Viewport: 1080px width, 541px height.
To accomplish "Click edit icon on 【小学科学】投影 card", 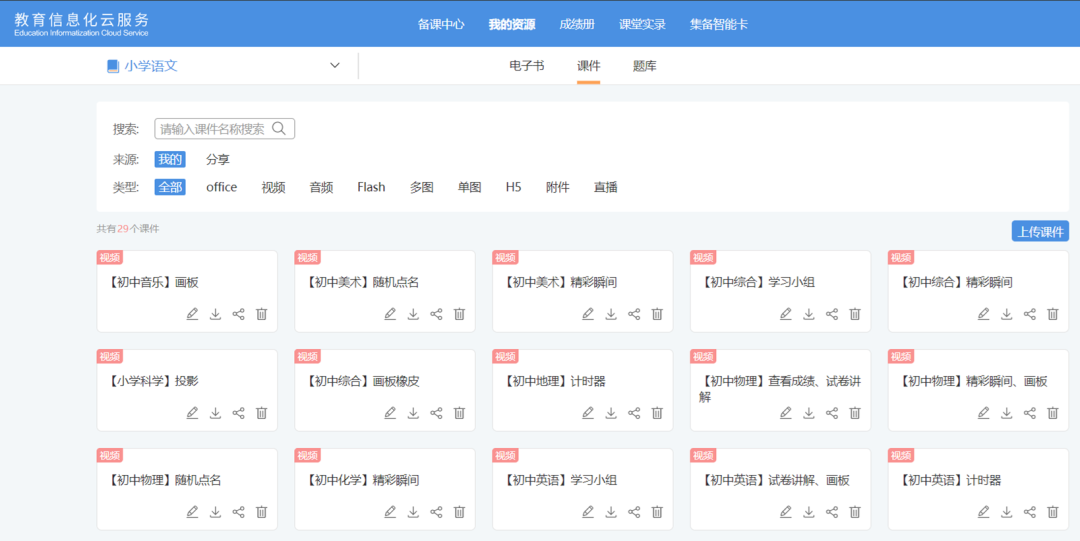I will 192,413.
